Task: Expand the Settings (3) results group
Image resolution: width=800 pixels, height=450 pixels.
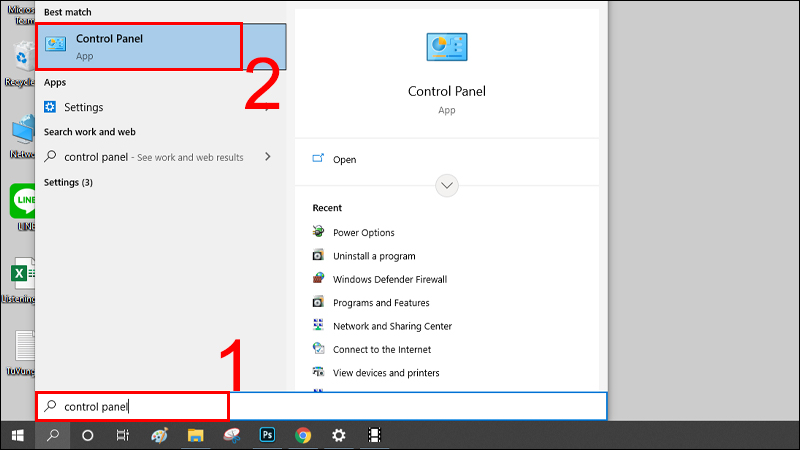Action: 68,183
